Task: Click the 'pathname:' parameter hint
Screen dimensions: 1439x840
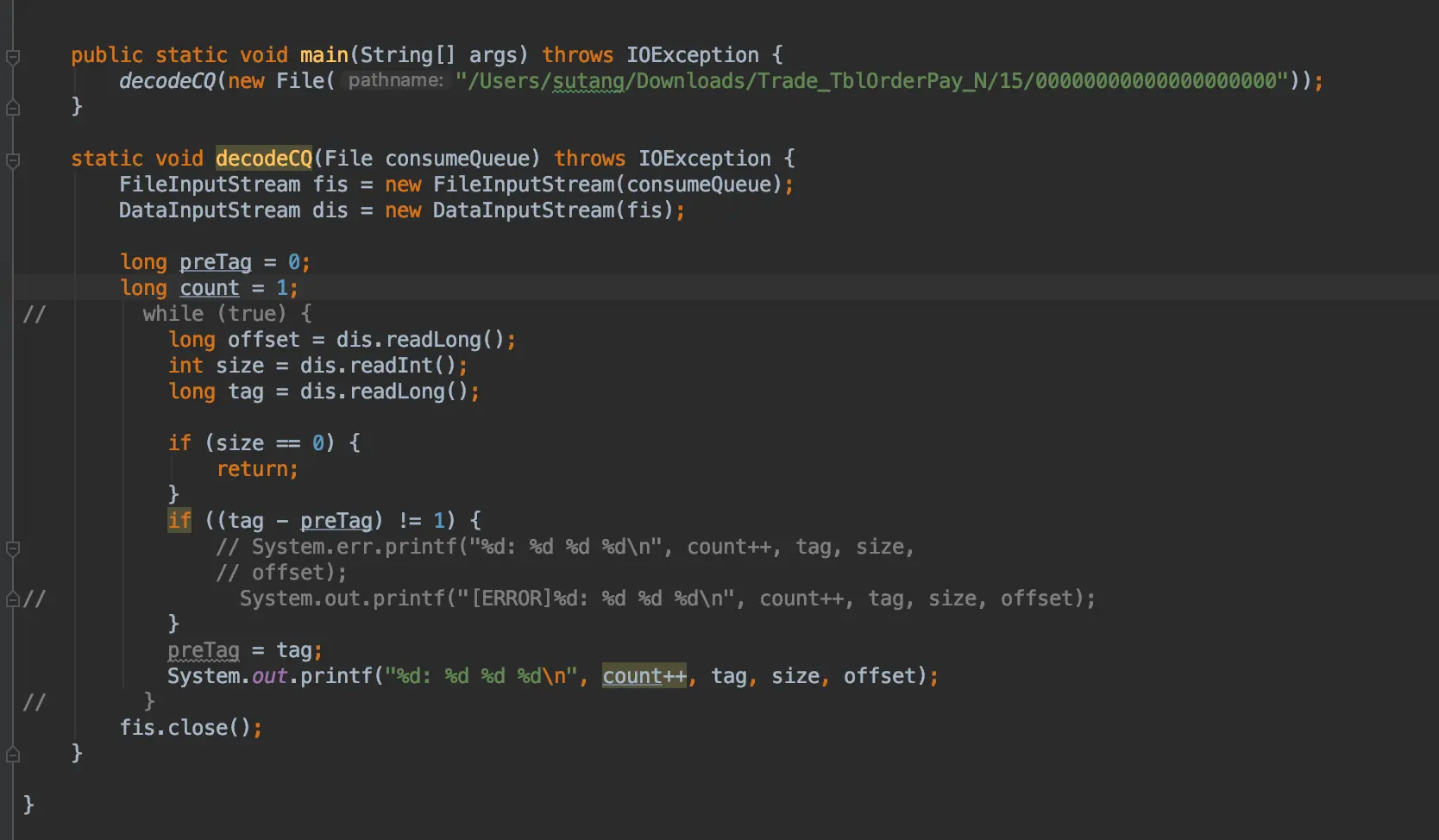Action: coord(396,80)
